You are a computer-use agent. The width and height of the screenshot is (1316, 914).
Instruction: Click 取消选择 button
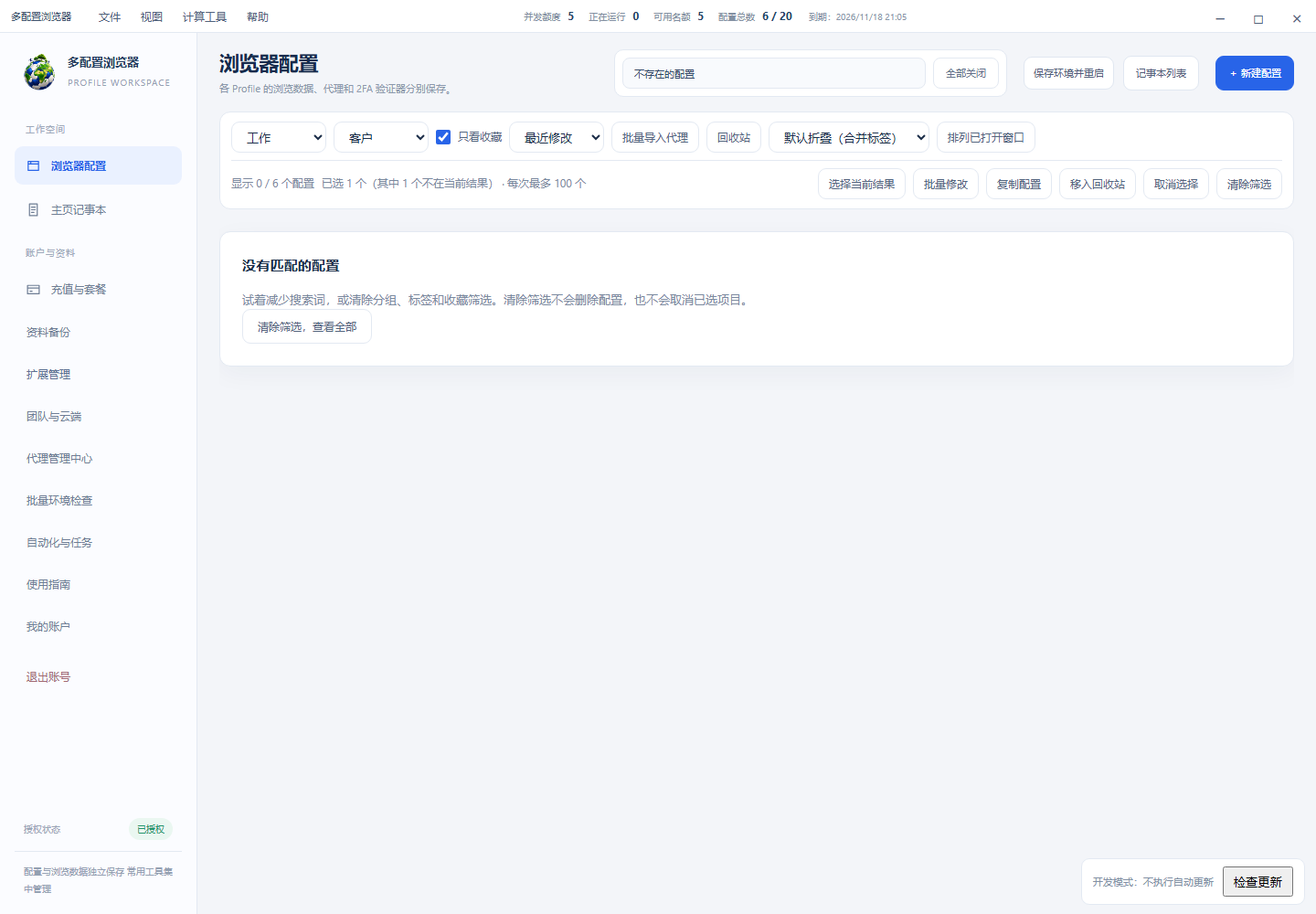tap(1176, 184)
